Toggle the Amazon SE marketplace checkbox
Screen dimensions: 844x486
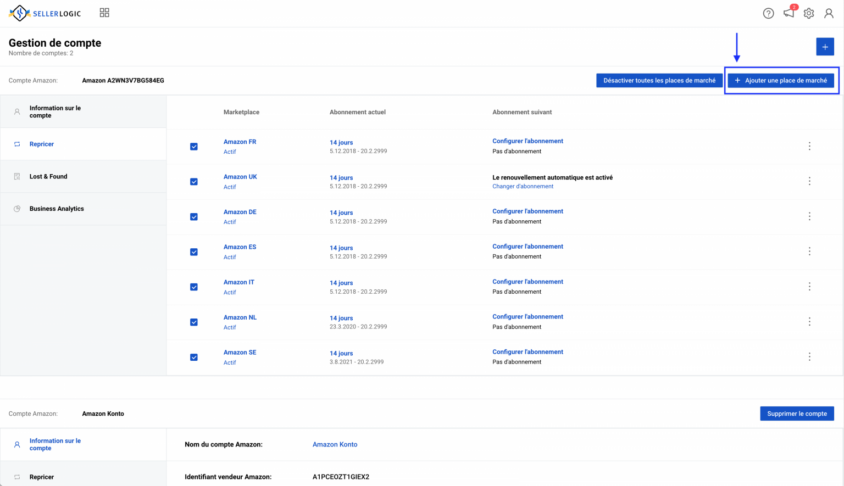pyautogui.click(x=194, y=357)
